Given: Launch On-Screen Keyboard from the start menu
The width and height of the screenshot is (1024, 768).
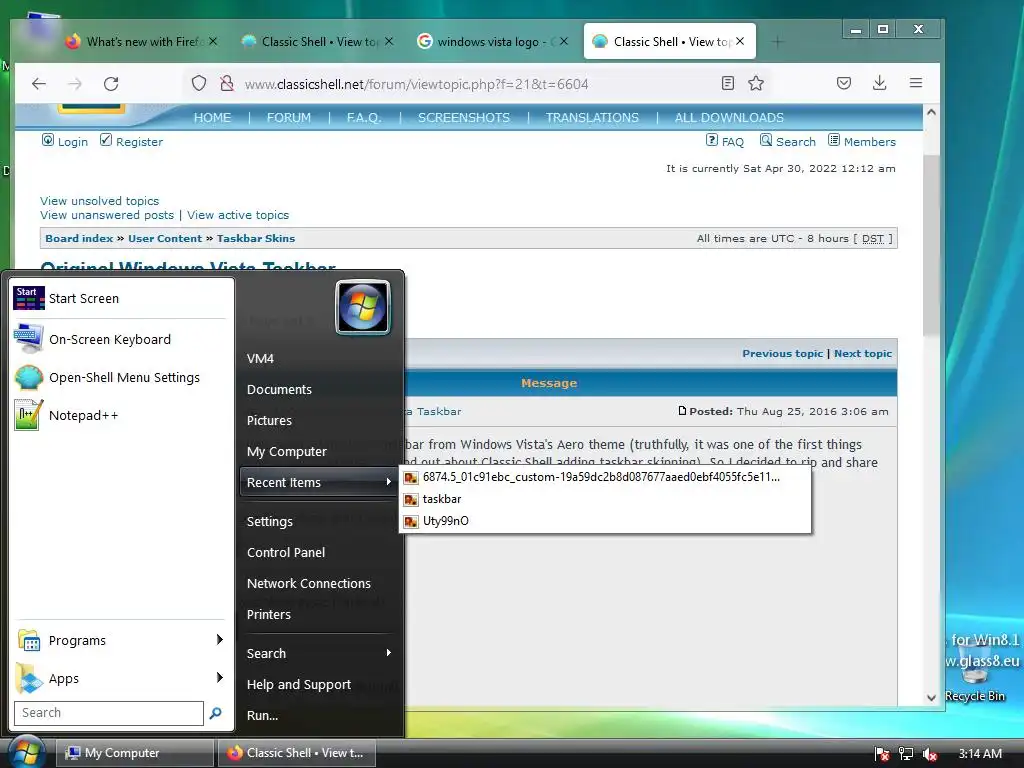Looking at the screenshot, I should pos(120,340).
